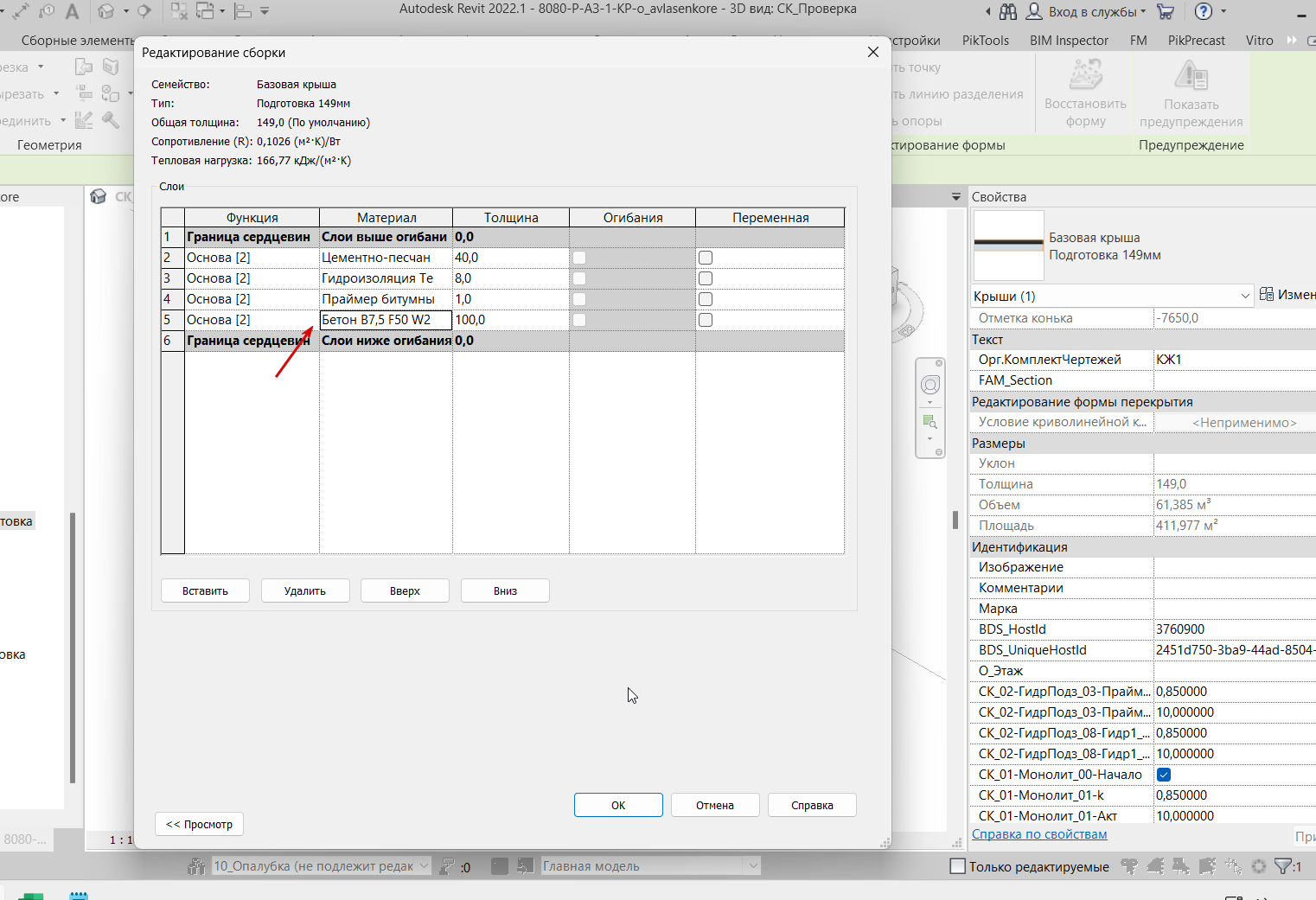Click the << Просмотр preview button
This screenshot has height=900, width=1316.
(200, 824)
